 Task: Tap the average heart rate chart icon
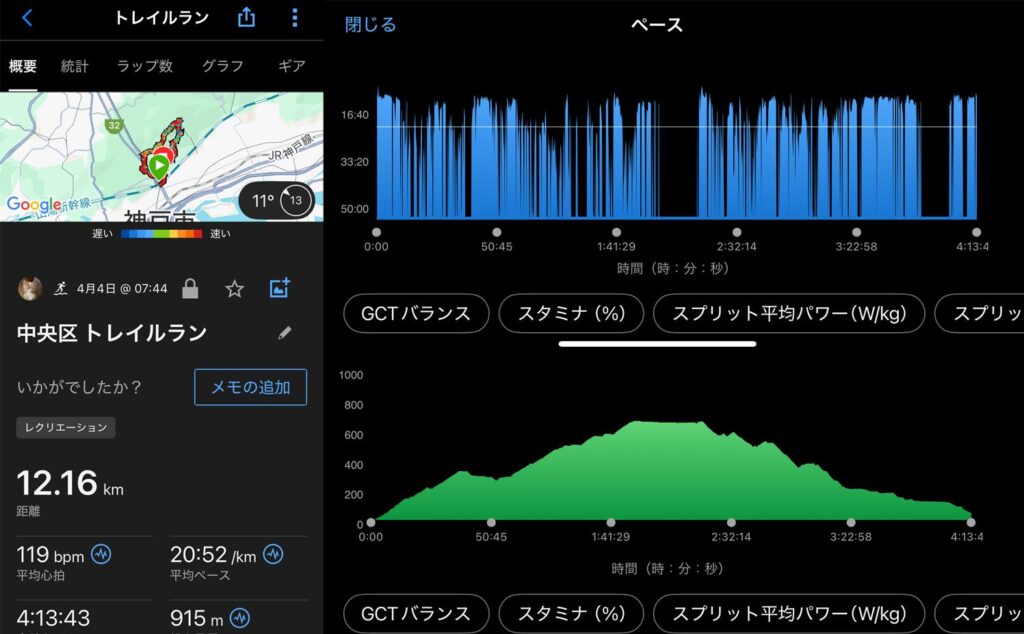(101, 553)
